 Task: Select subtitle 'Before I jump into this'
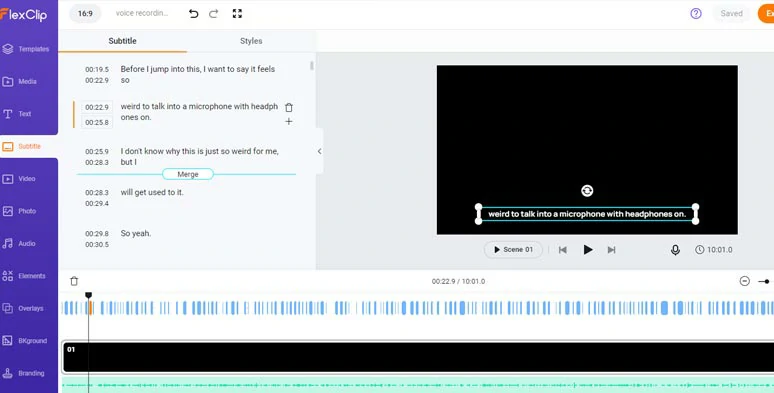(197, 75)
